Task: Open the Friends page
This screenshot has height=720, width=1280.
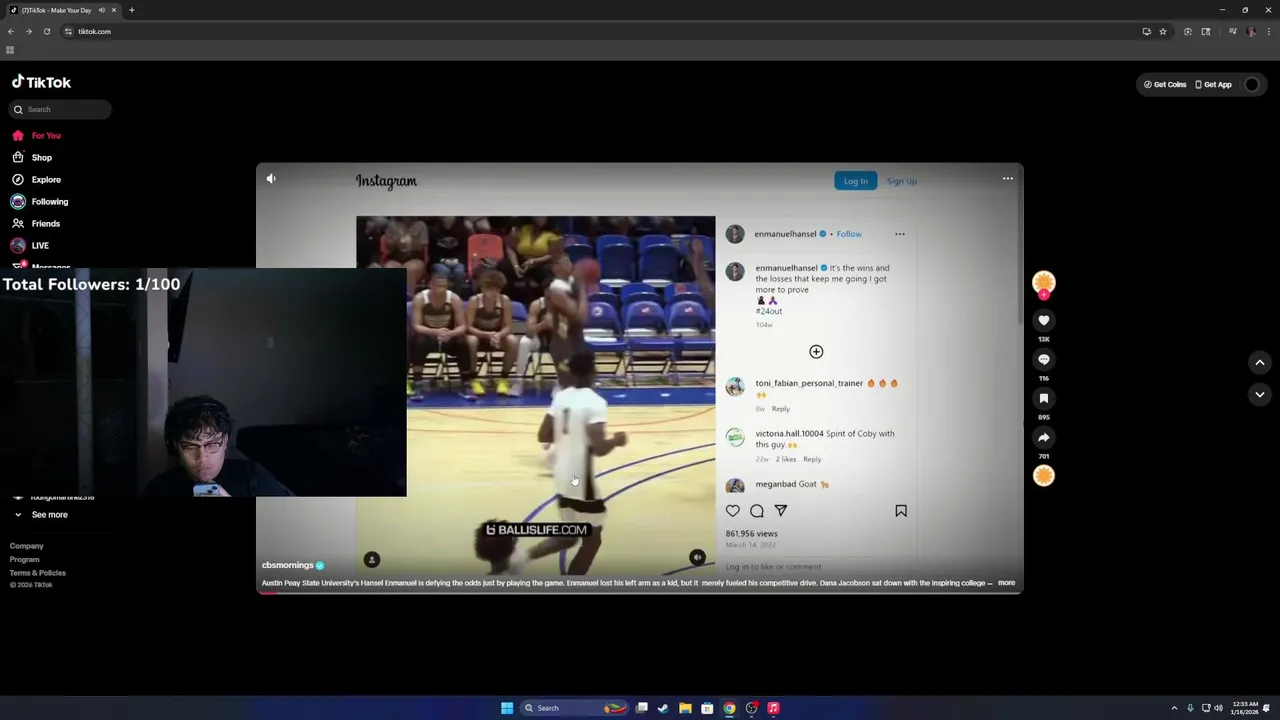Action: 36,223
